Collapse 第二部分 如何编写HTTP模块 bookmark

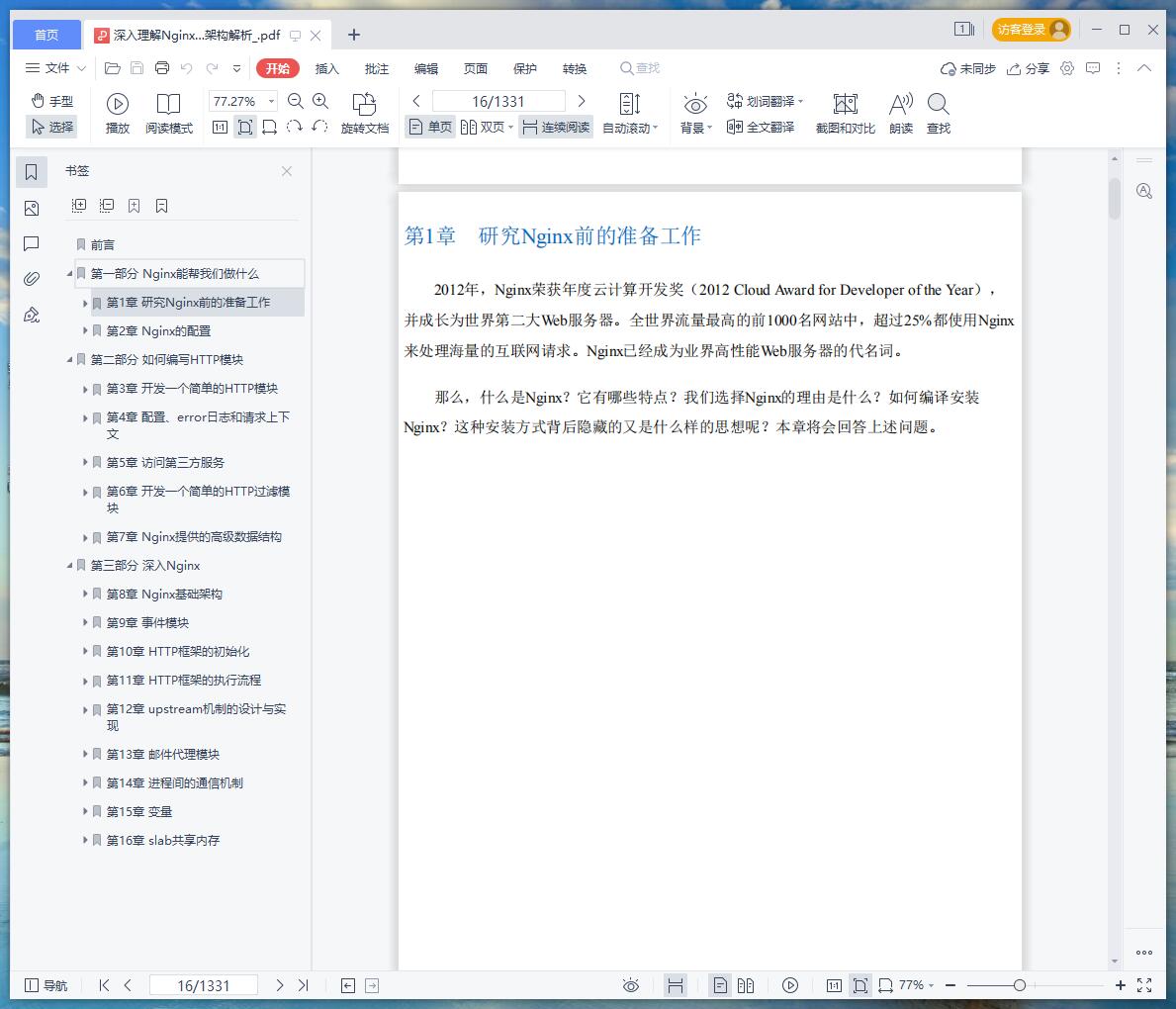pyautogui.click(x=70, y=360)
